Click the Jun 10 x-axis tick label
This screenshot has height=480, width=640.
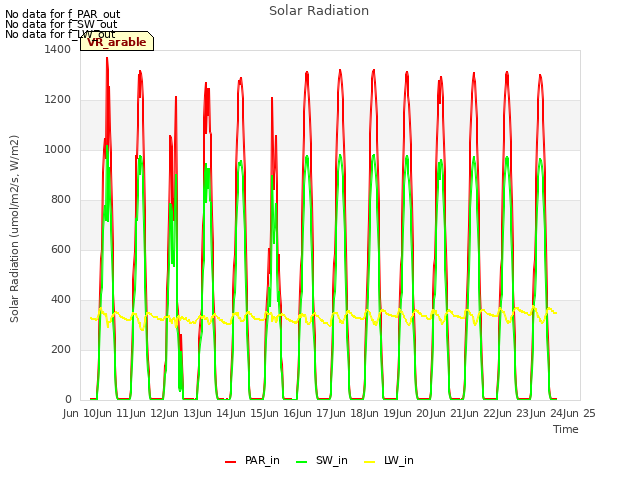click(x=80, y=413)
